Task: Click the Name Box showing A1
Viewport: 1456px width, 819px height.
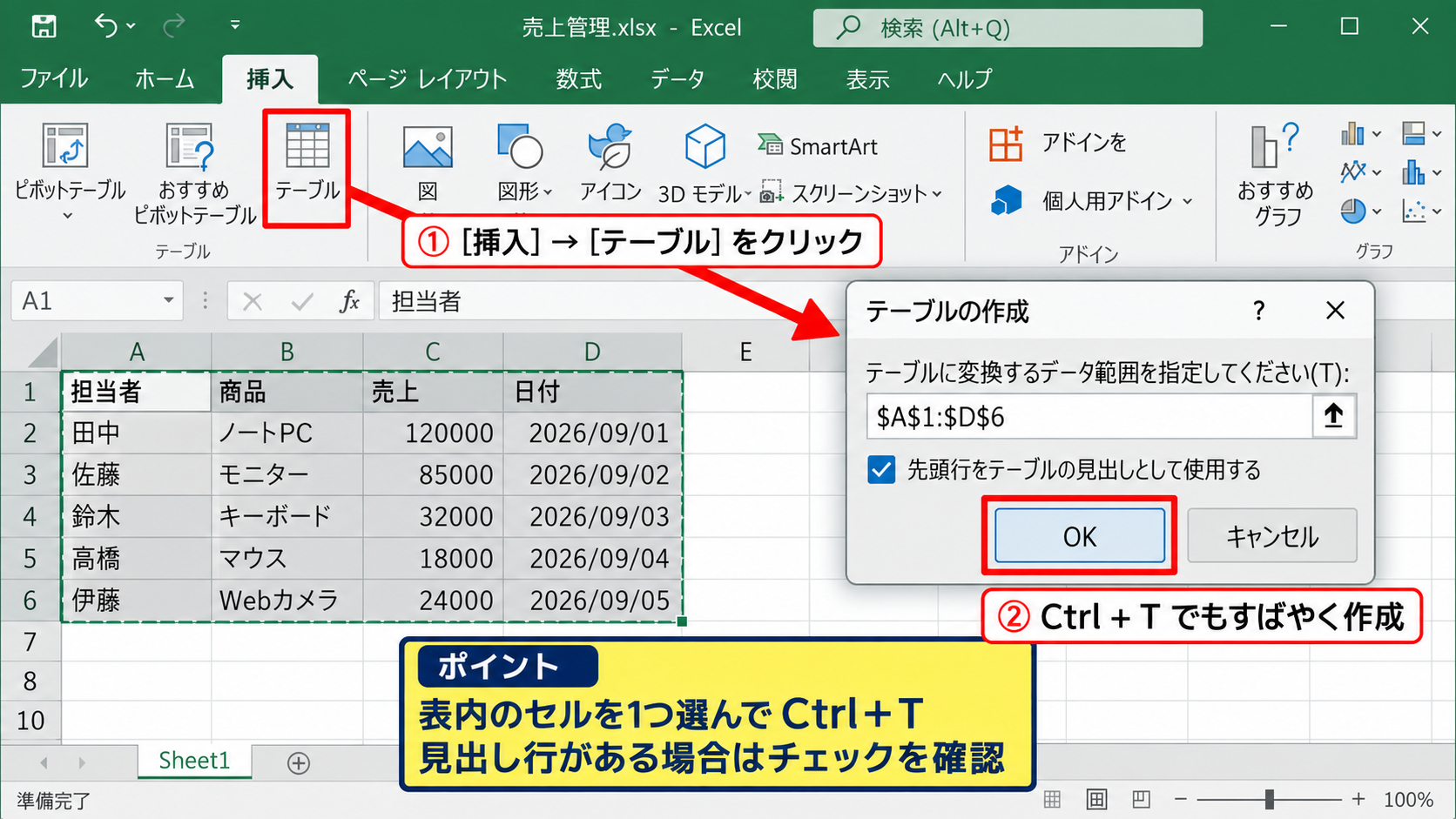Action: click(84, 301)
